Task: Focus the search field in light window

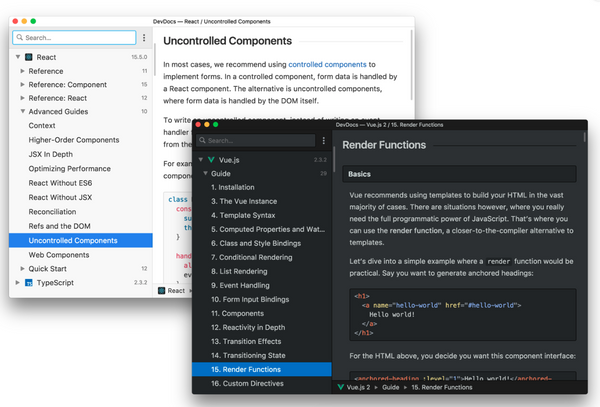Action: (74, 37)
